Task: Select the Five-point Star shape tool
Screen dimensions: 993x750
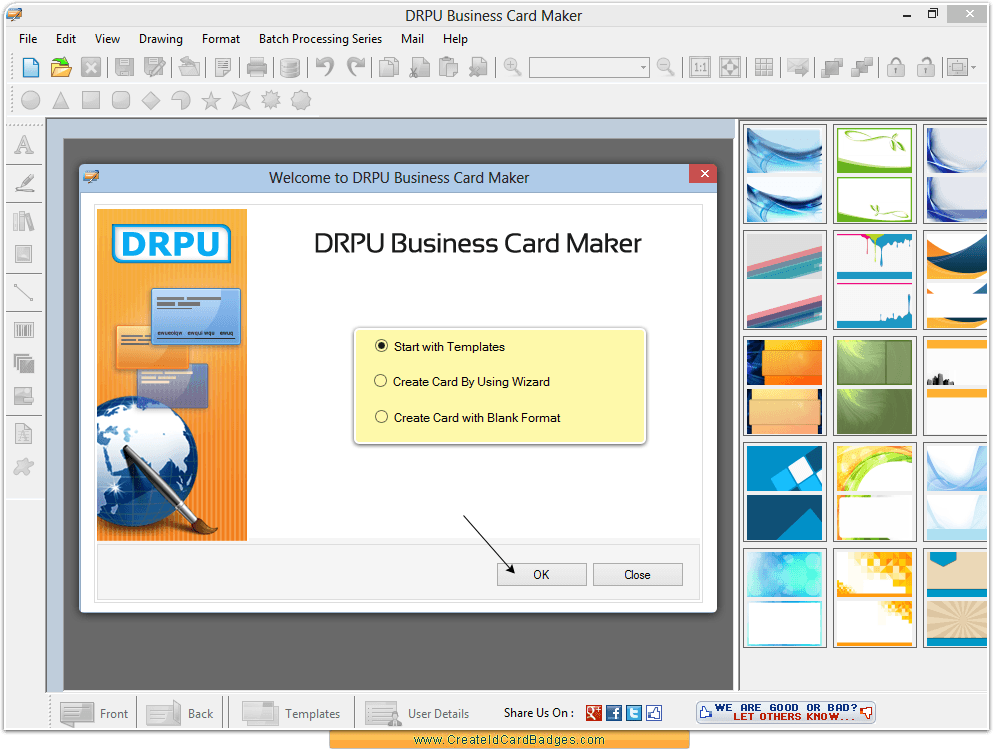Action: (x=211, y=100)
